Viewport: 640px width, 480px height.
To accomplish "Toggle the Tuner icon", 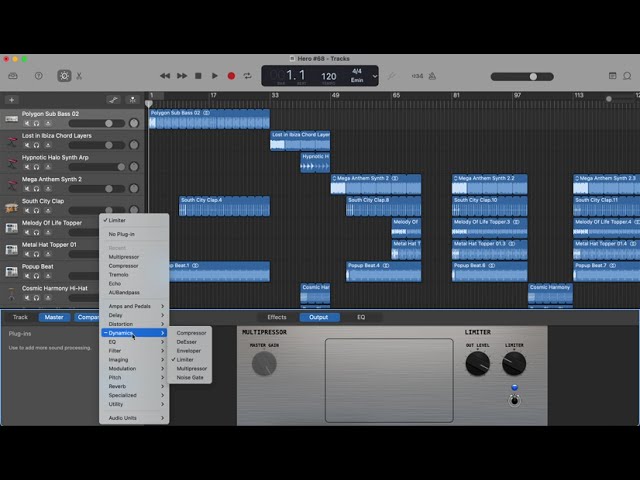I will pyautogui.click(x=391, y=76).
